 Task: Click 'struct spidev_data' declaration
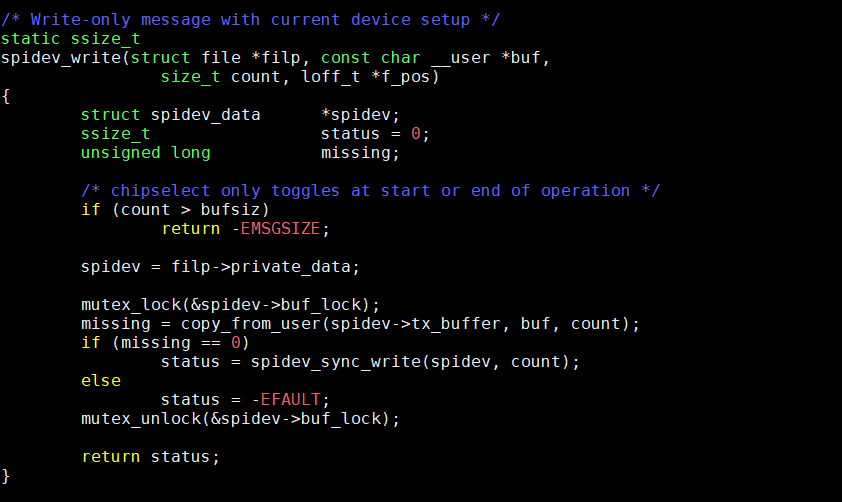pyautogui.click(x=170, y=115)
